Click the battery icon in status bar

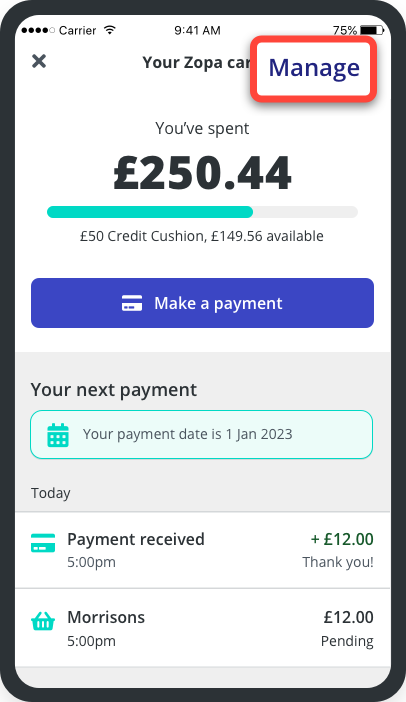tap(372, 30)
